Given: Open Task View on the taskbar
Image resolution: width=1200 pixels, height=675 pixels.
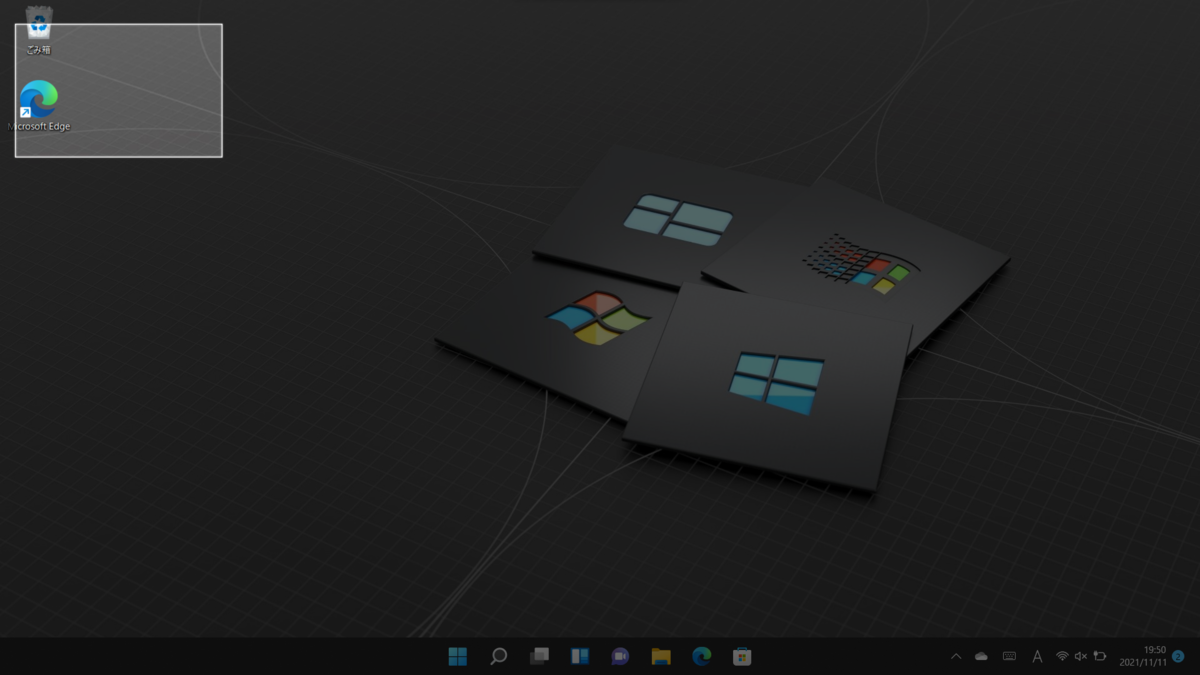Looking at the screenshot, I should point(539,656).
